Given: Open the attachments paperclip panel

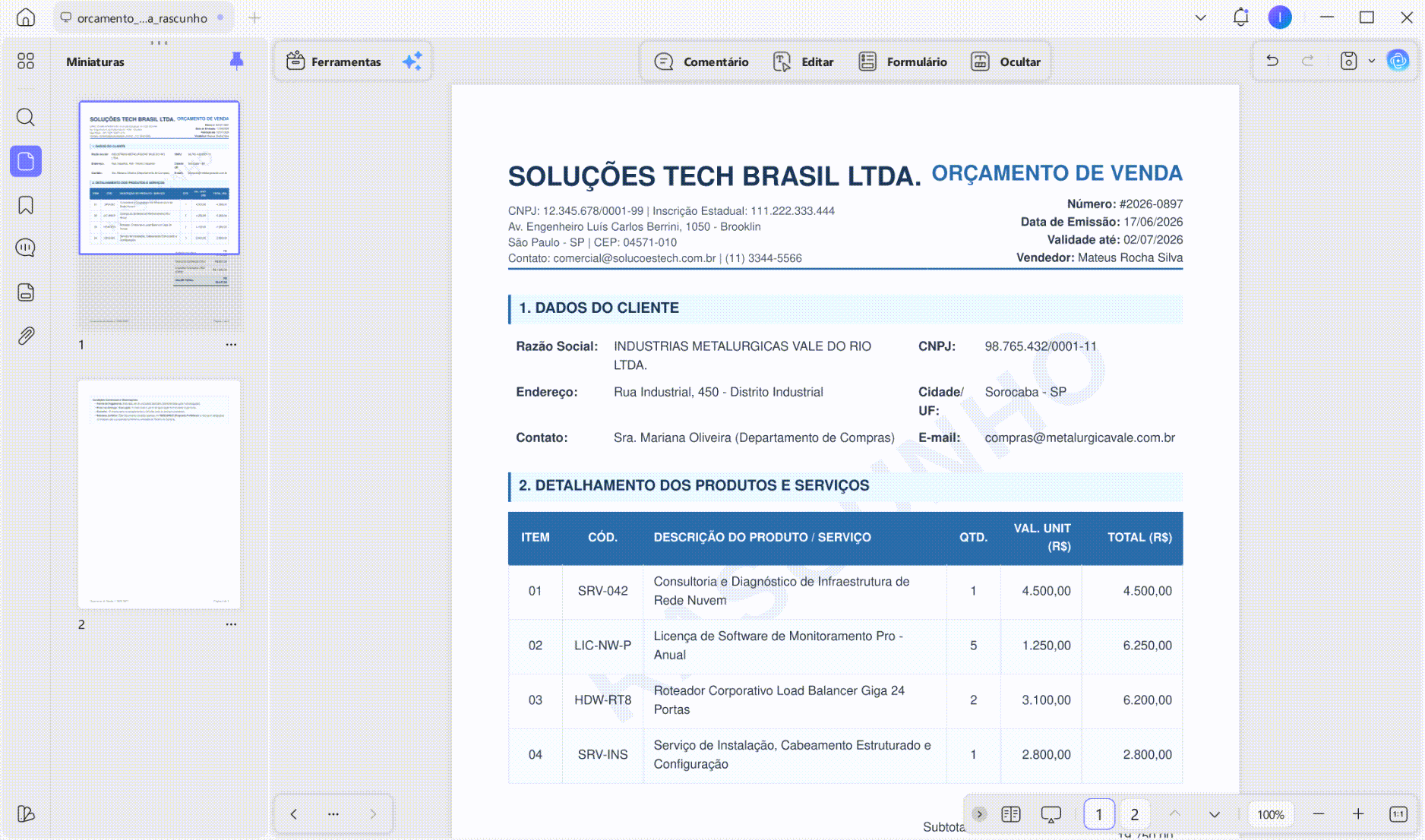Looking at the screenshot, I should point(26,336).
